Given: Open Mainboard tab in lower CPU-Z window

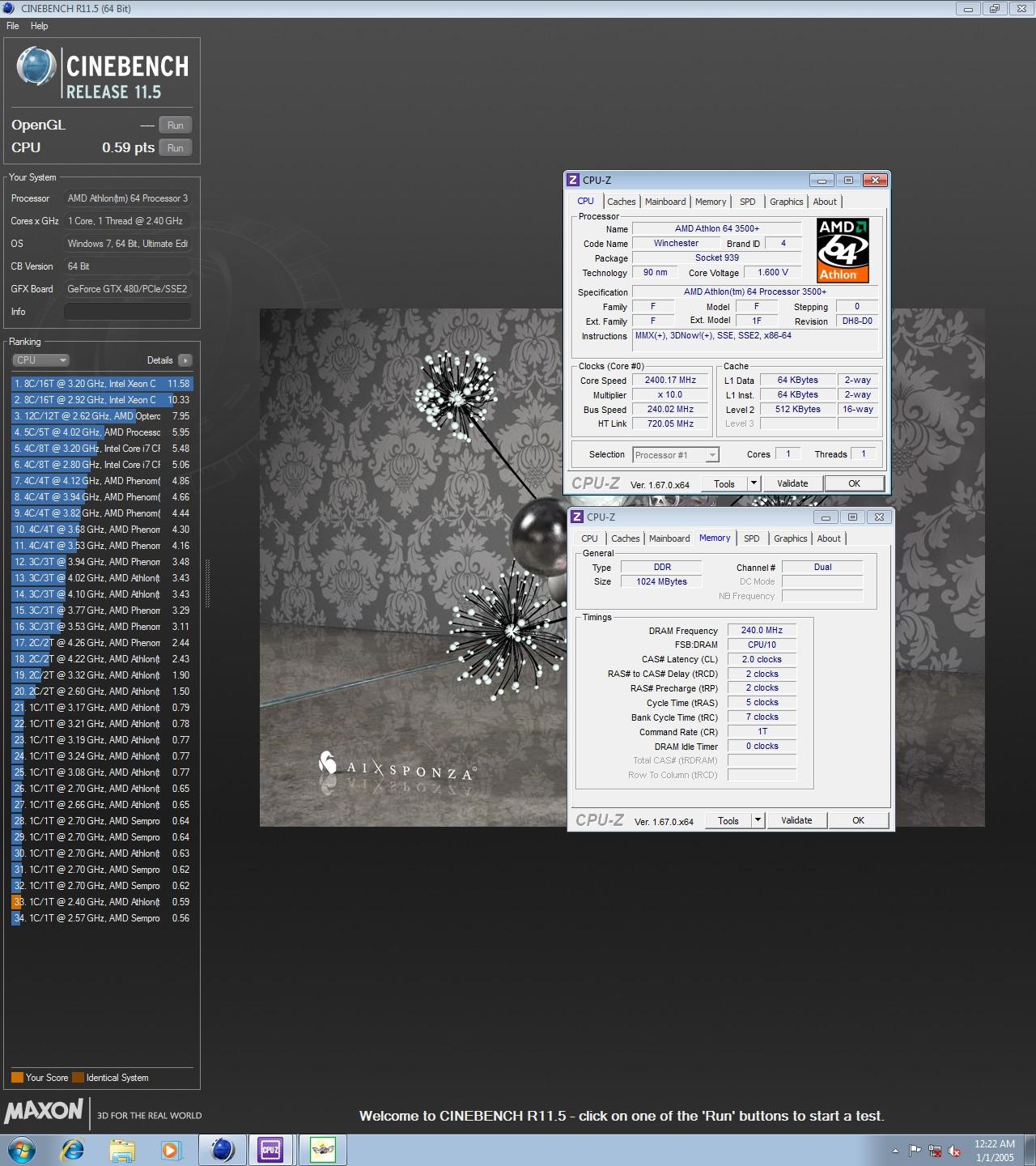Looking at the screenshot, I should click(669, 538).
